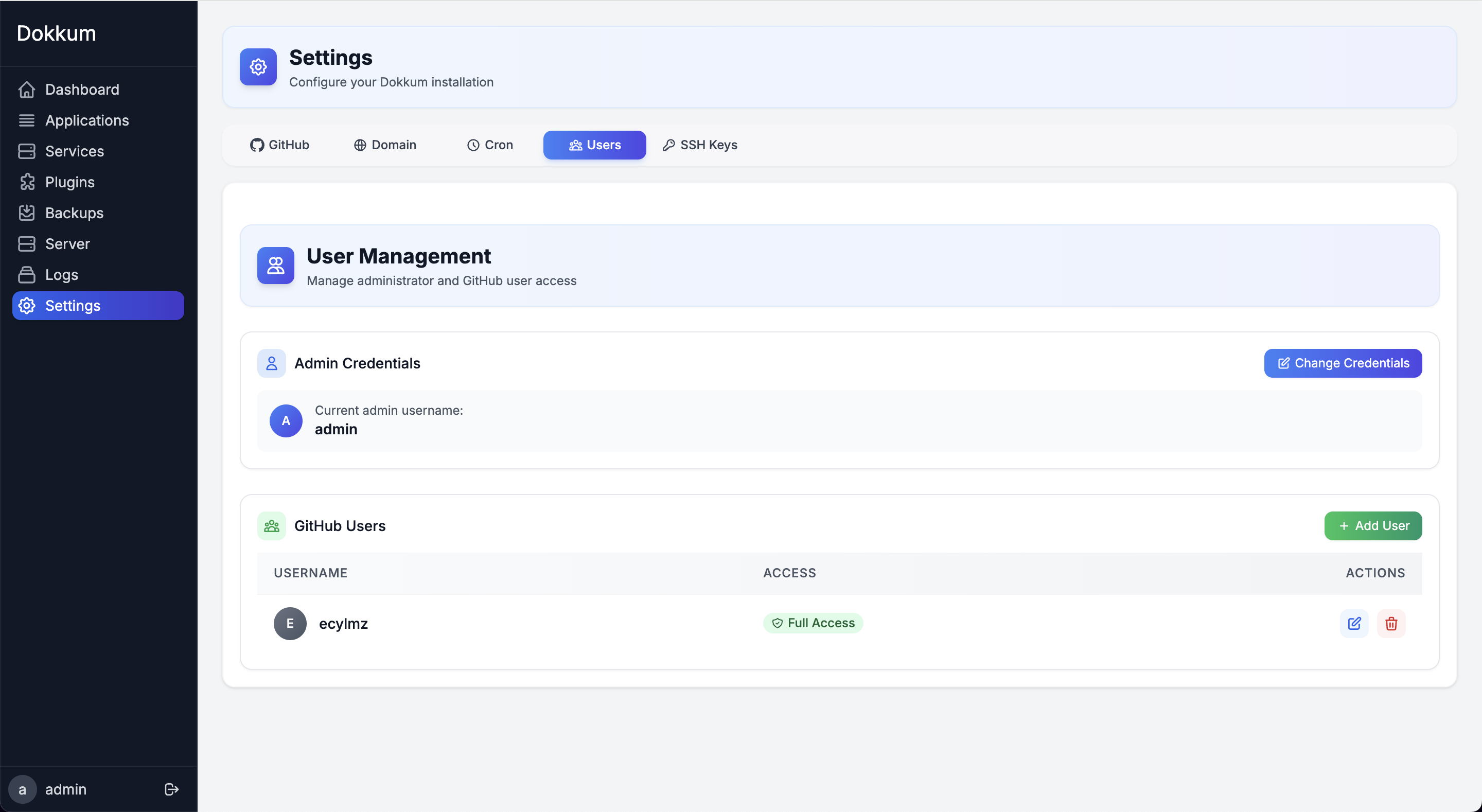Click the admin avatar in sidebar footer
Screen dimensions: 1482x812
(x=23, y=789)
